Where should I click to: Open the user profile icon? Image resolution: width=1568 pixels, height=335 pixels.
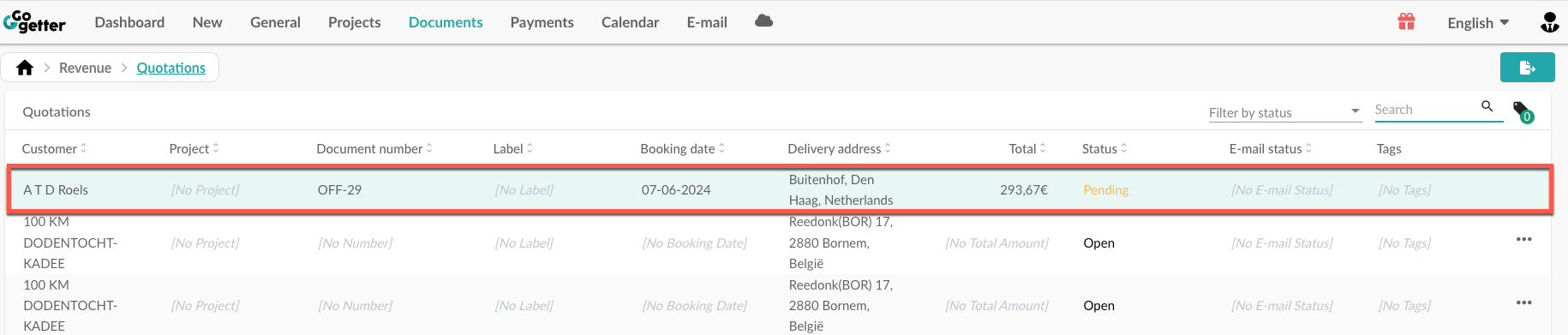(x=1549, y=22)
